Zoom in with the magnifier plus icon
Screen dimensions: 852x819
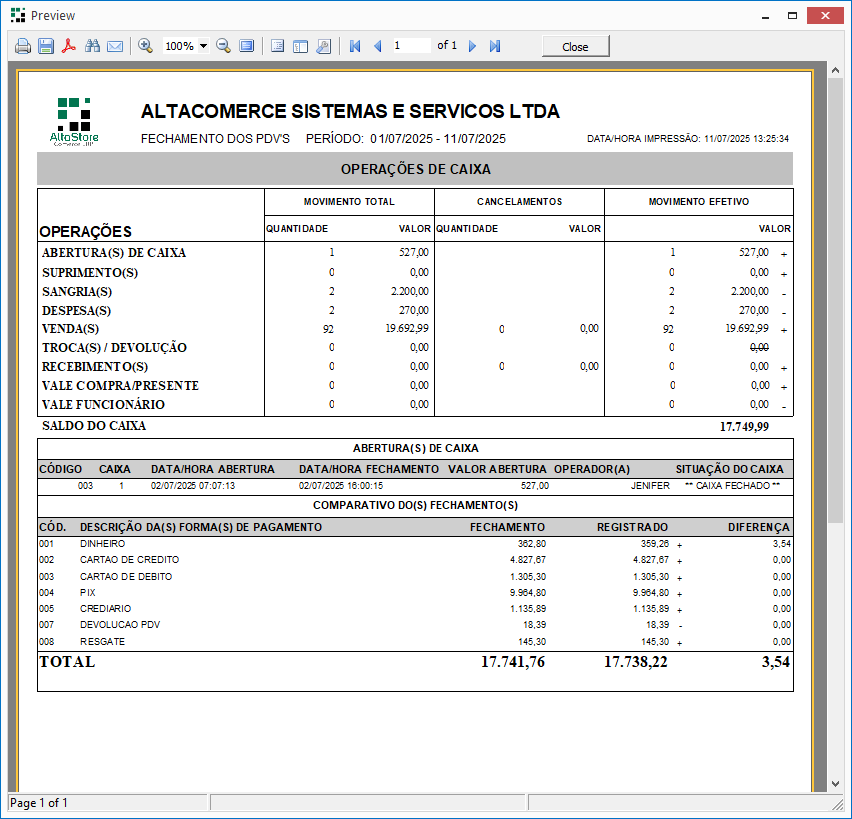pos(145,46)
